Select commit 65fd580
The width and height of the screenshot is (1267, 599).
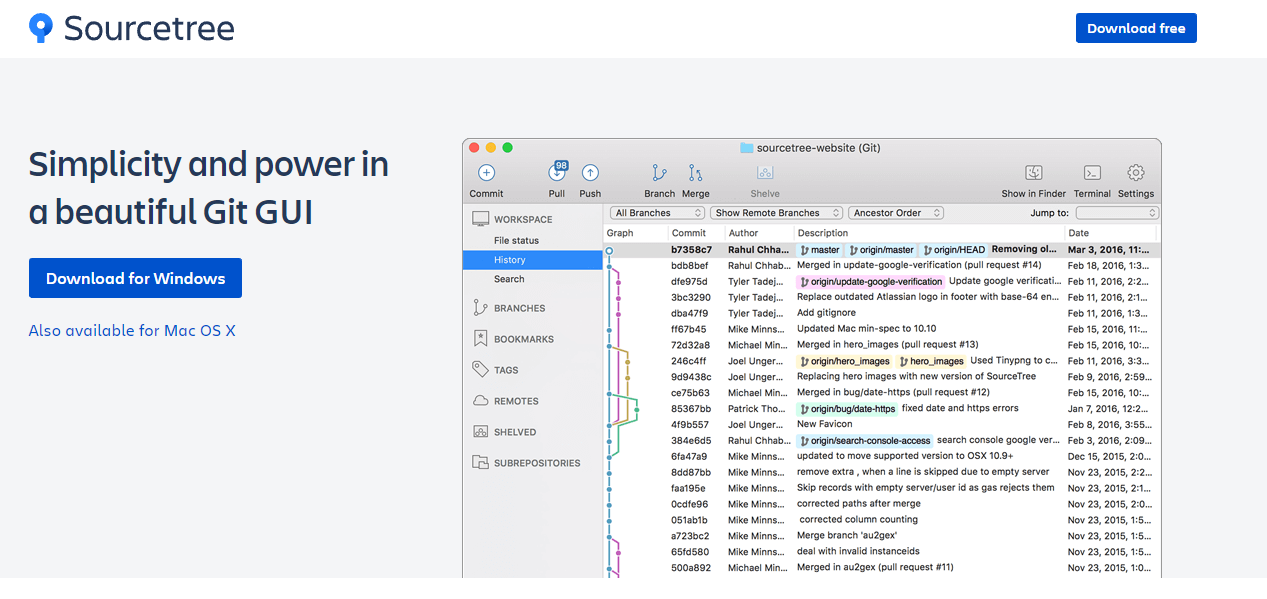pos(882,552)
